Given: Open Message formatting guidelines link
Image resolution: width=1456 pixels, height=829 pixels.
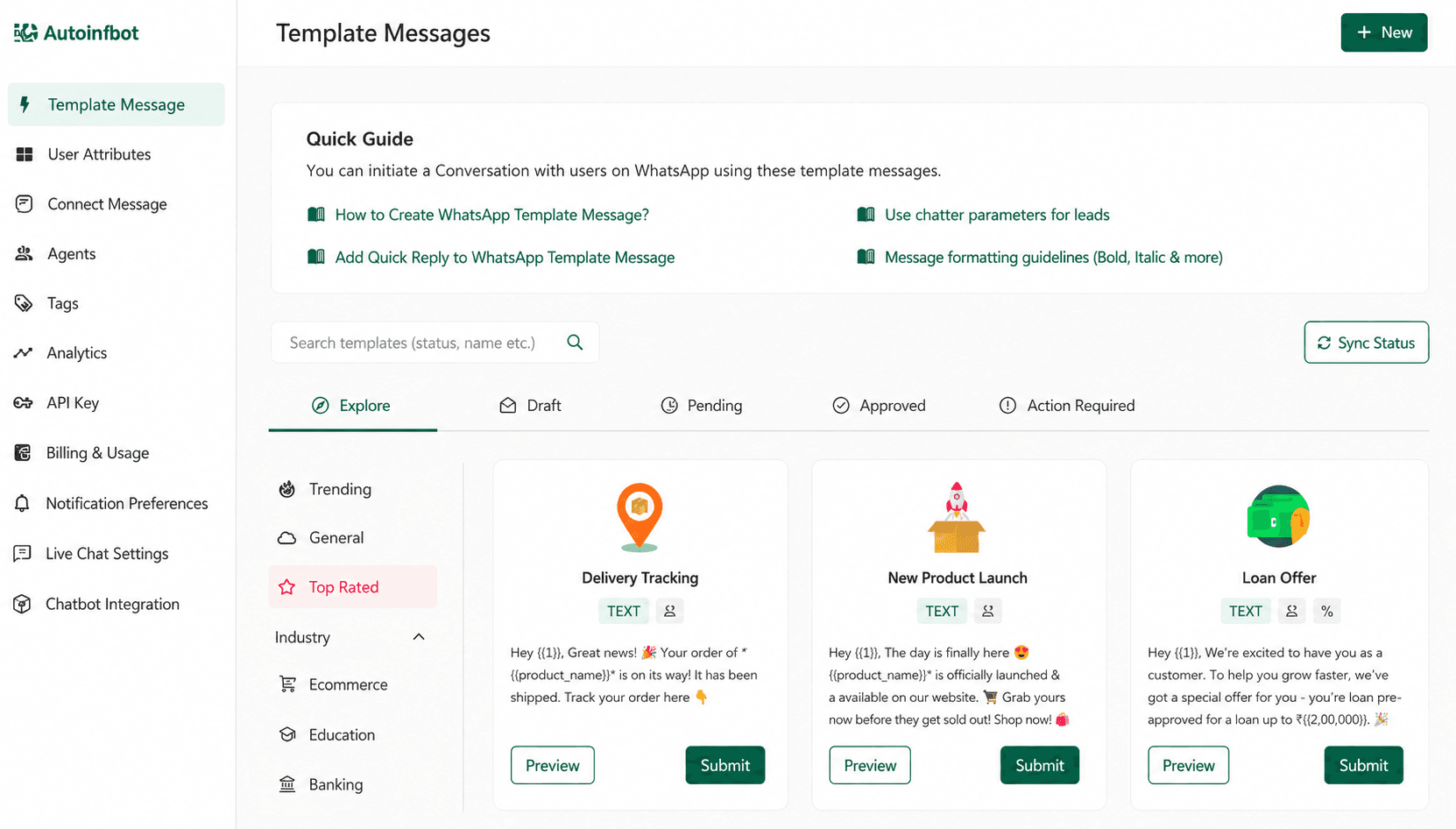Looking at the screenshot, I should pyautogui.click(x=1054, y=258).
